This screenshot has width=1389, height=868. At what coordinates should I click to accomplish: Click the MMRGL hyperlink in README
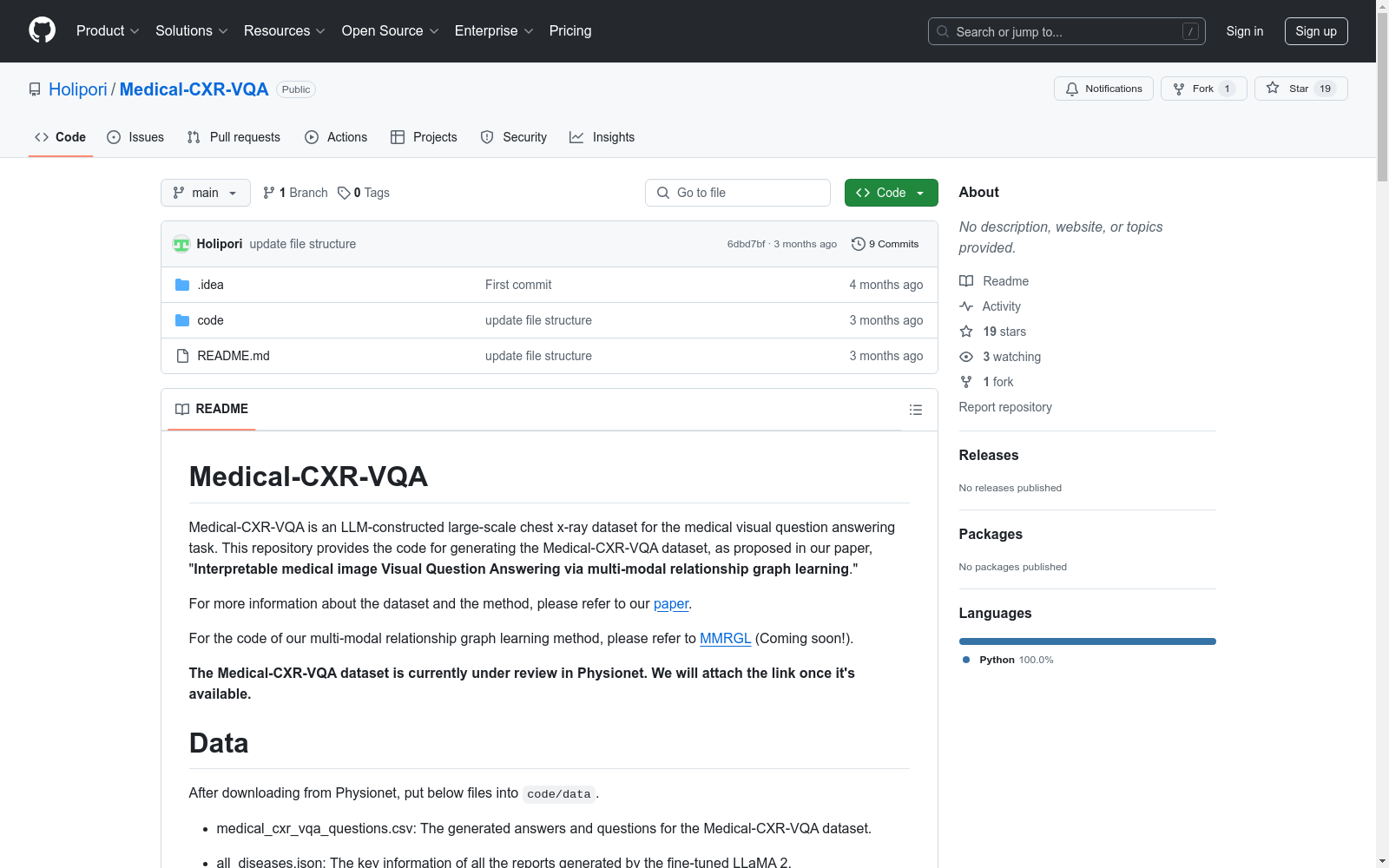tap(725, 638)
